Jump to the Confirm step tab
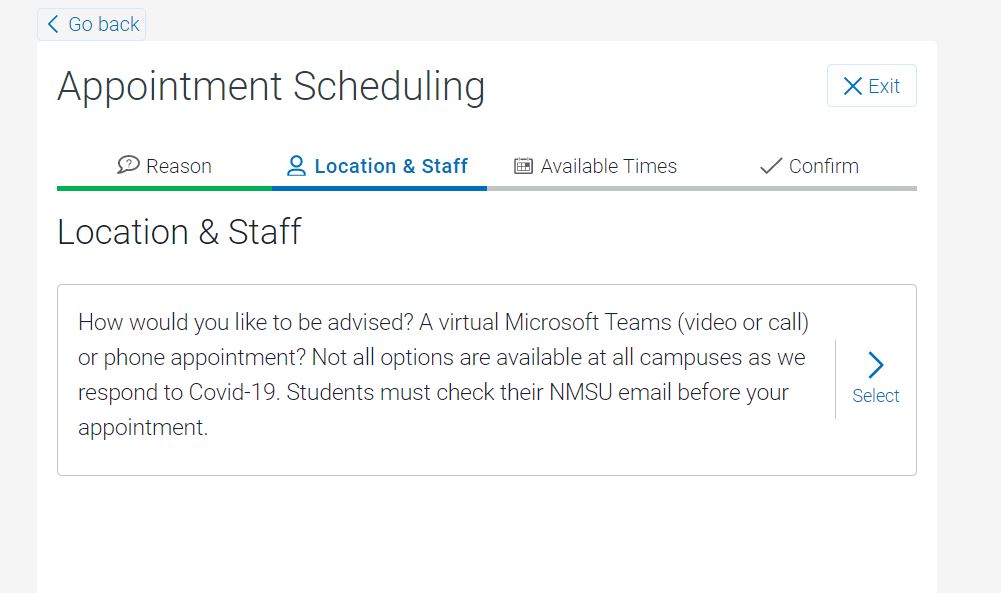 coord(809,167)
